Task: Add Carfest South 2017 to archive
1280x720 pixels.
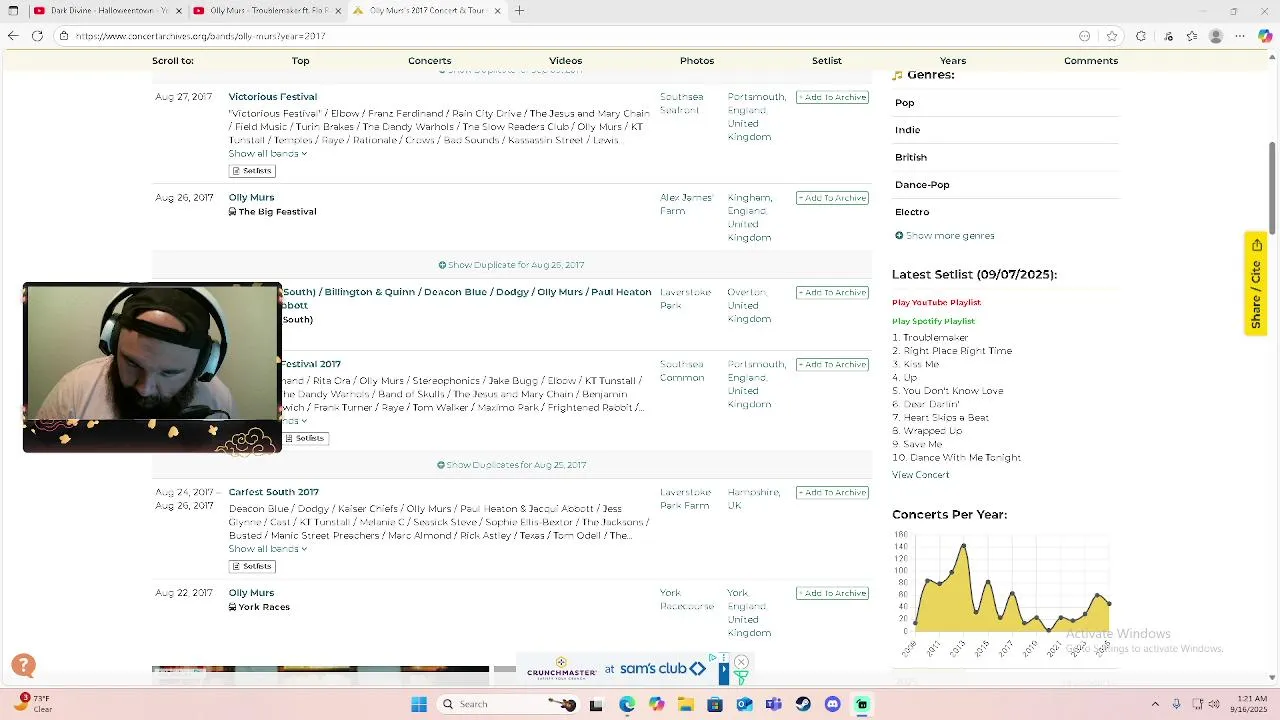Action: 832,493
